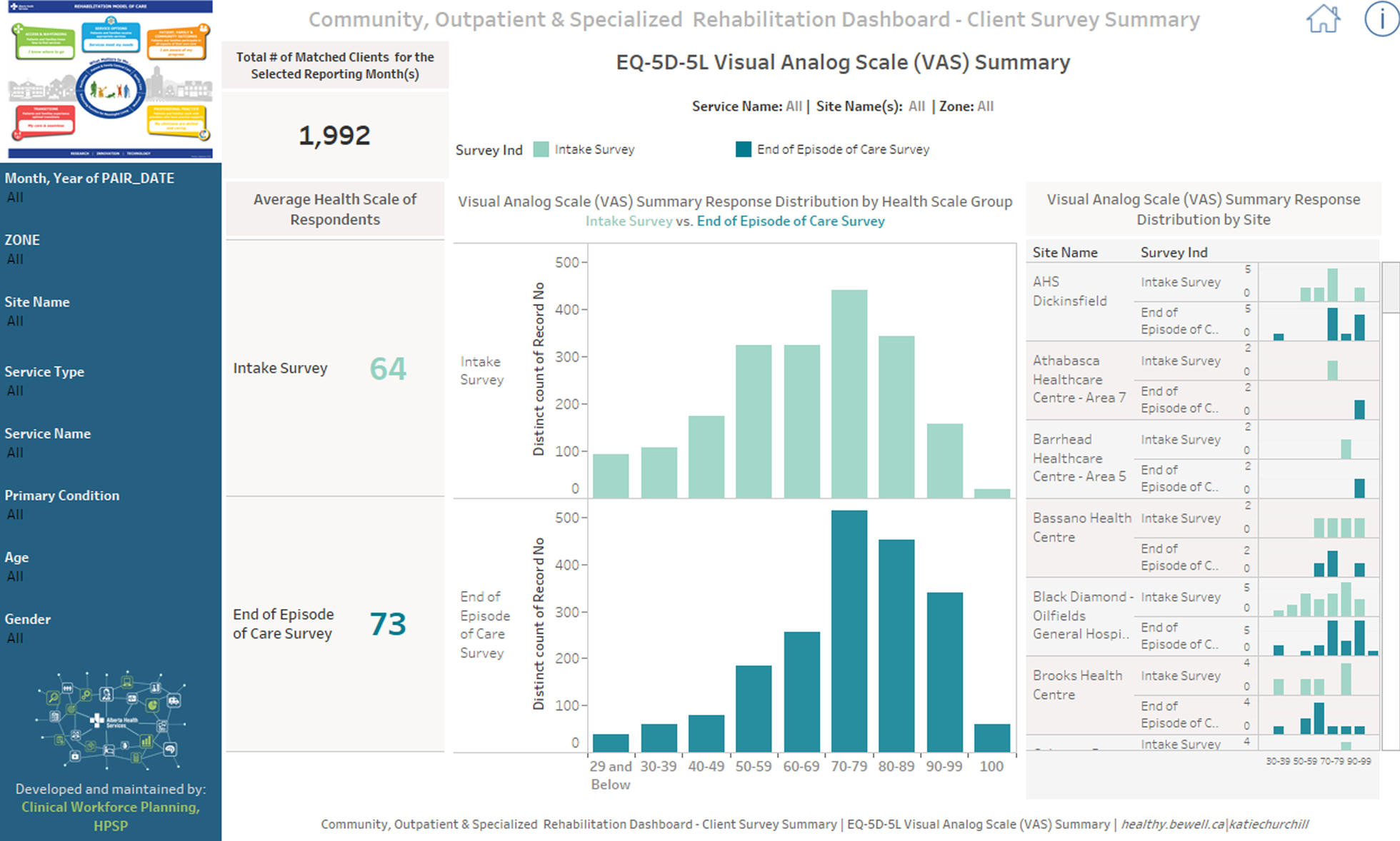Click the Rehabilitation Model of Care image

click(111, 79)
